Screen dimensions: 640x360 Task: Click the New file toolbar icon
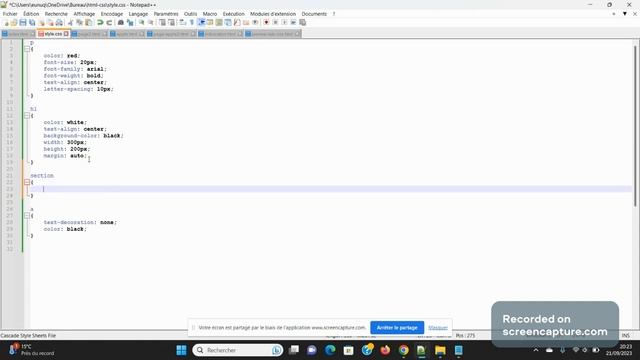tap(6, 22)
